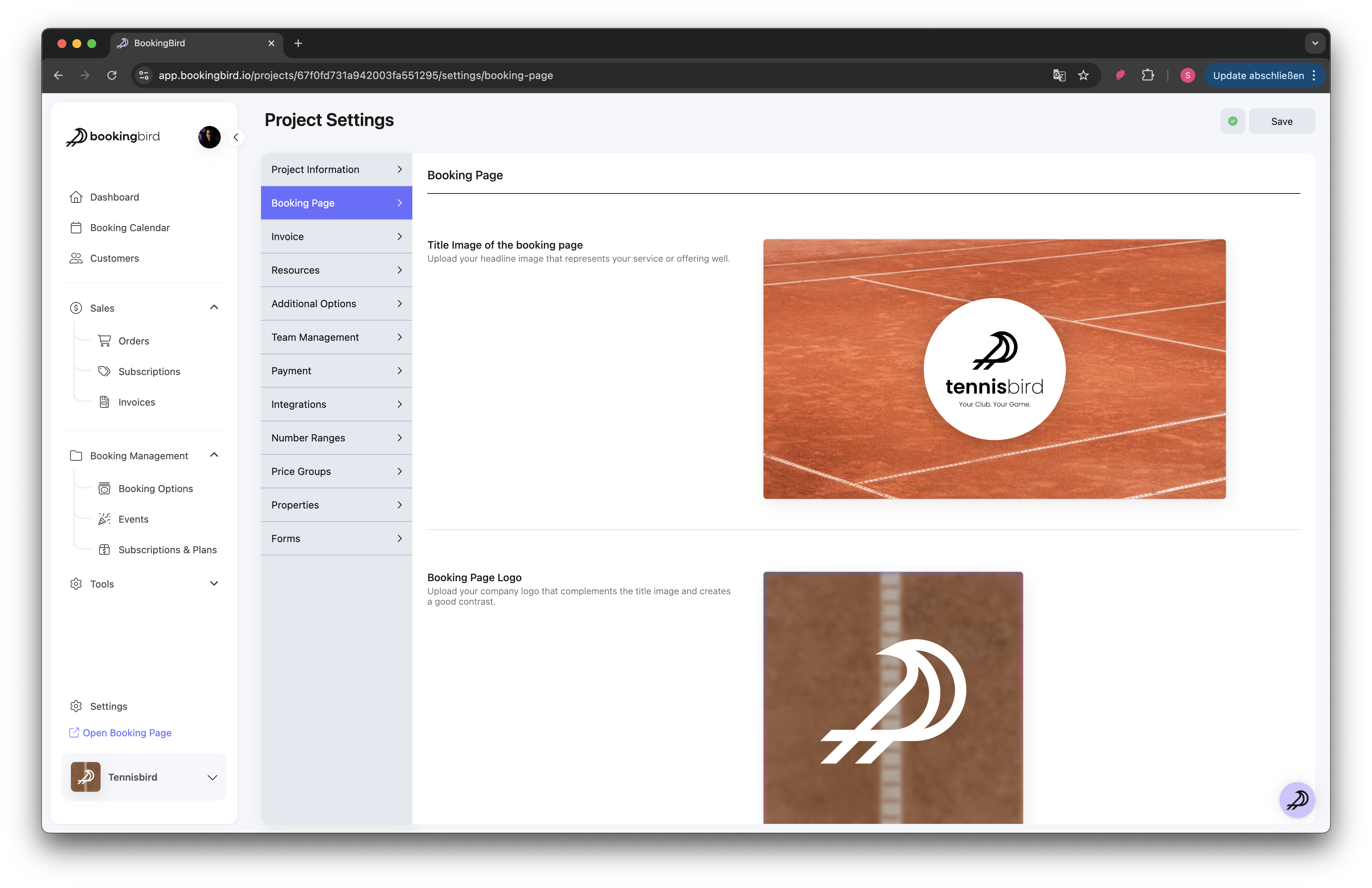
Task: Expand the Tools section chevron
Action: tap(214, 583)
